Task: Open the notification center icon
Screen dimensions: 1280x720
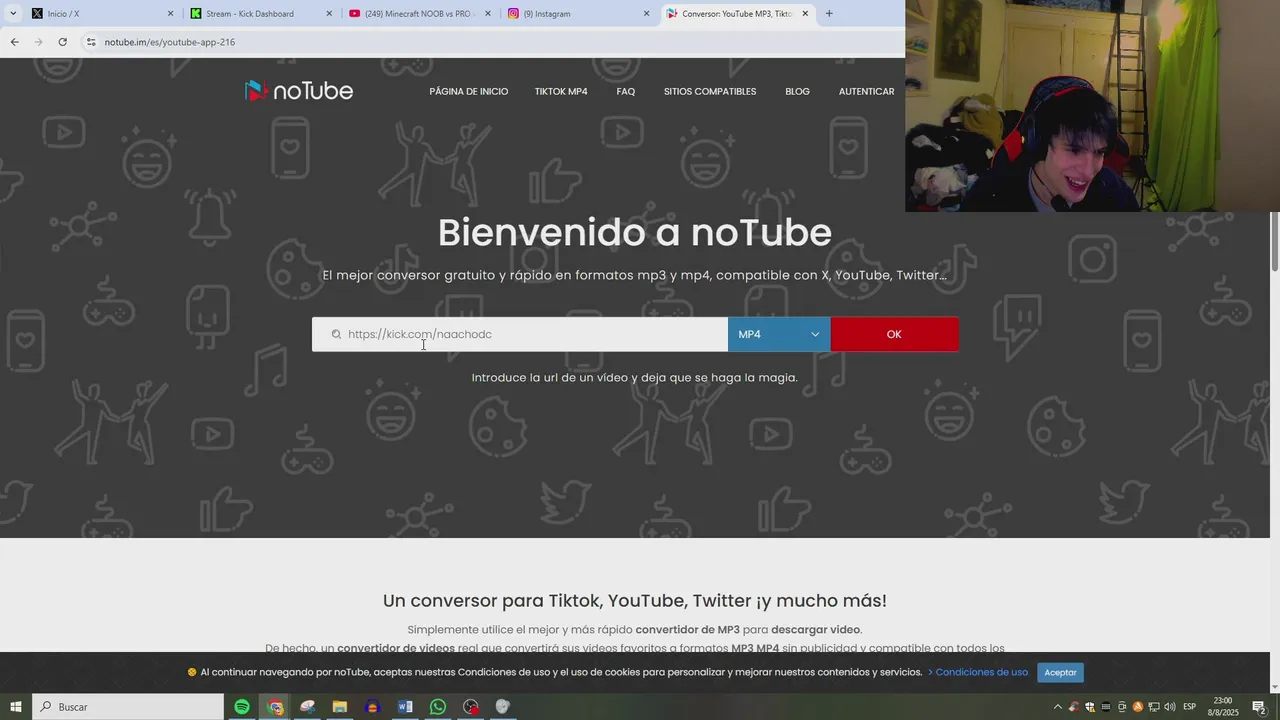Action: (x=1259, y=707)
